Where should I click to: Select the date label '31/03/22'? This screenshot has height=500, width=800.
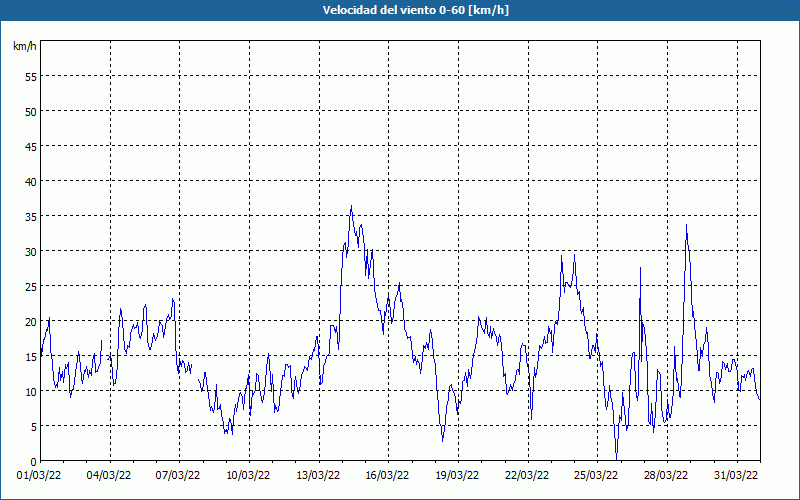click(x=736, y=476)
